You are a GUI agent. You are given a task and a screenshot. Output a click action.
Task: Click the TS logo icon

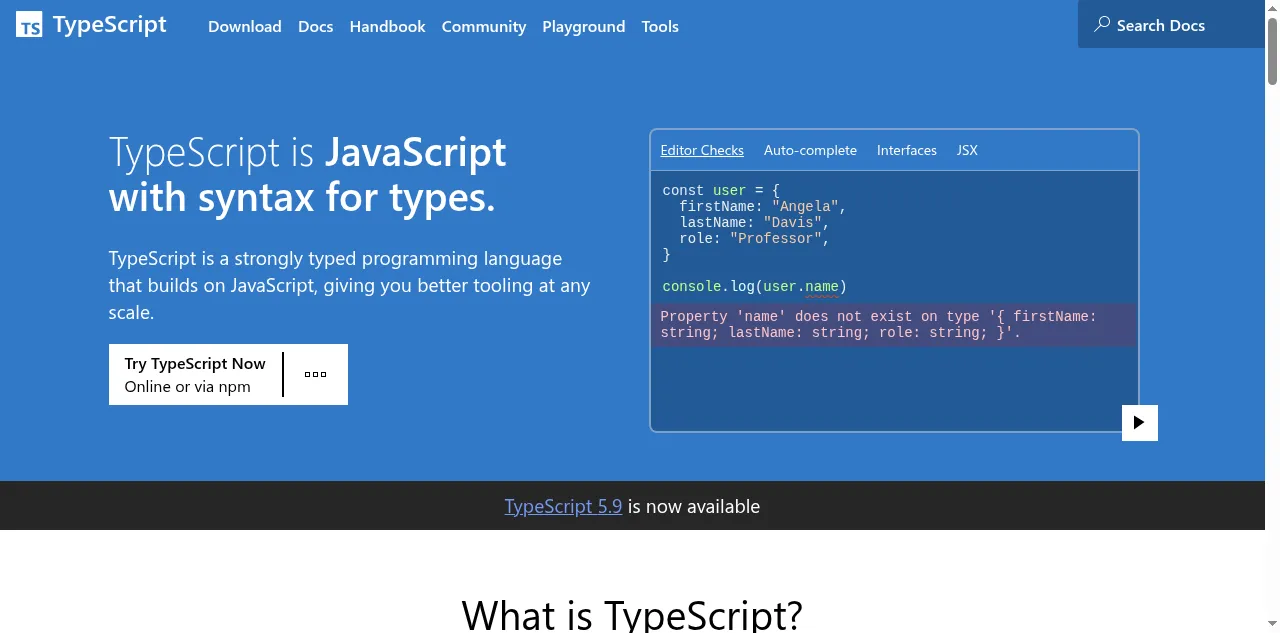click(29, 25)
